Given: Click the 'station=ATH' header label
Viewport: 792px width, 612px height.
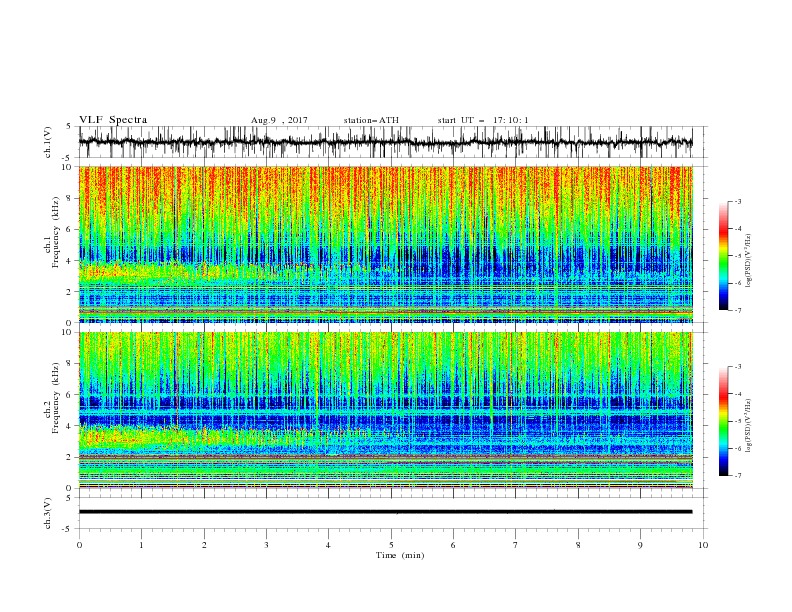Looking at the screenshot, I should pos(371,120).
